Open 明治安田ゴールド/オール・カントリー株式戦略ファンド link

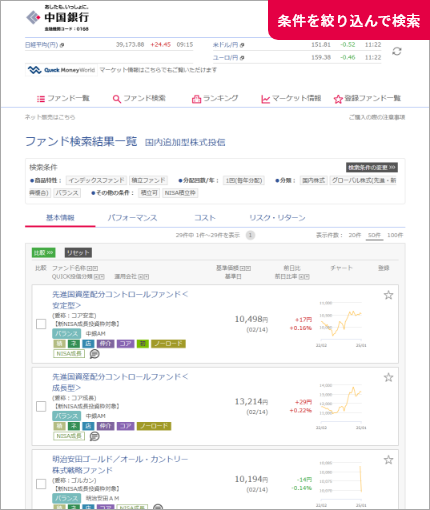click(120, 465)
